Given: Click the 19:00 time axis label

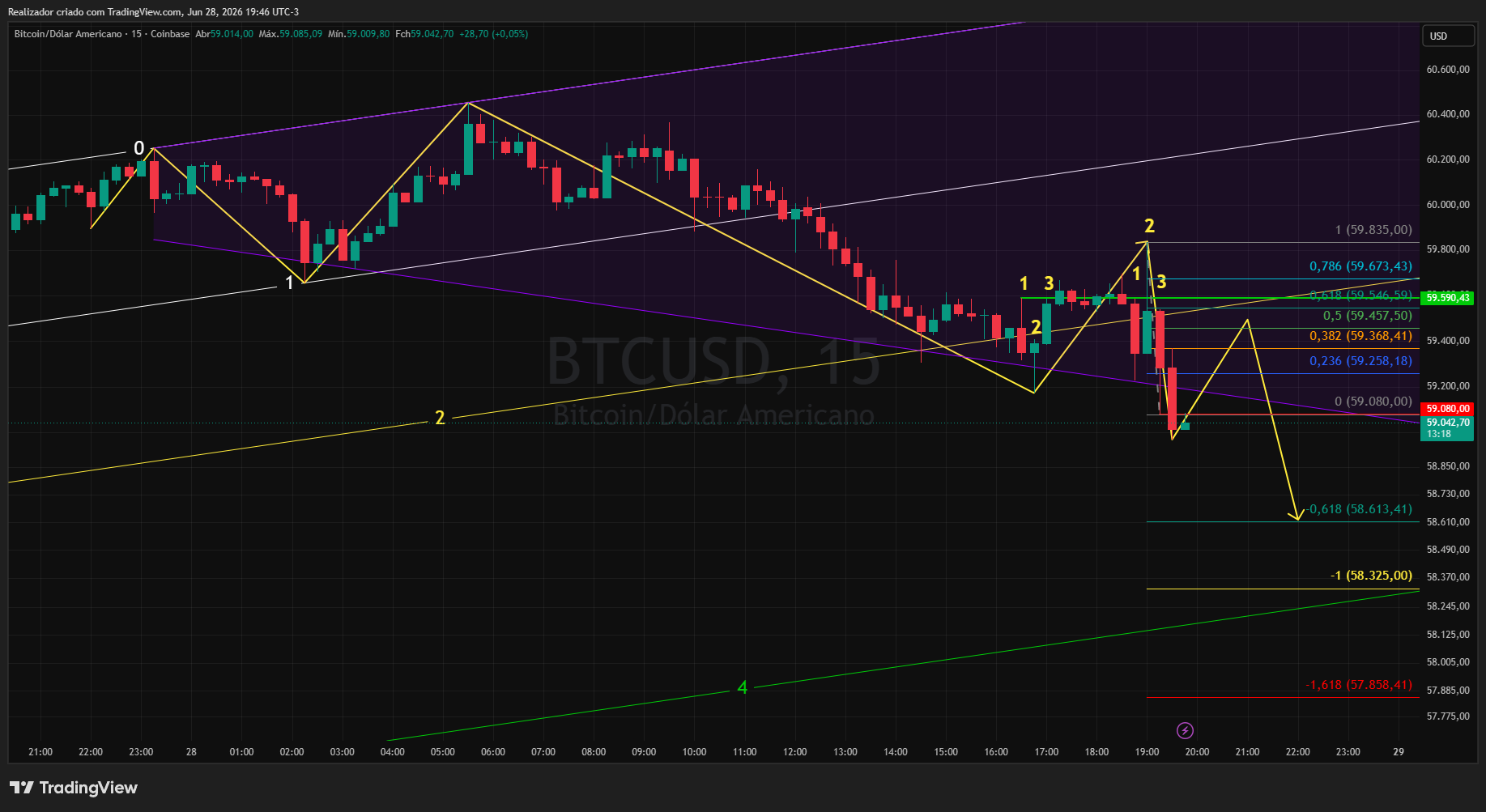Looking at the screenshot, I should coord(1147,752).
